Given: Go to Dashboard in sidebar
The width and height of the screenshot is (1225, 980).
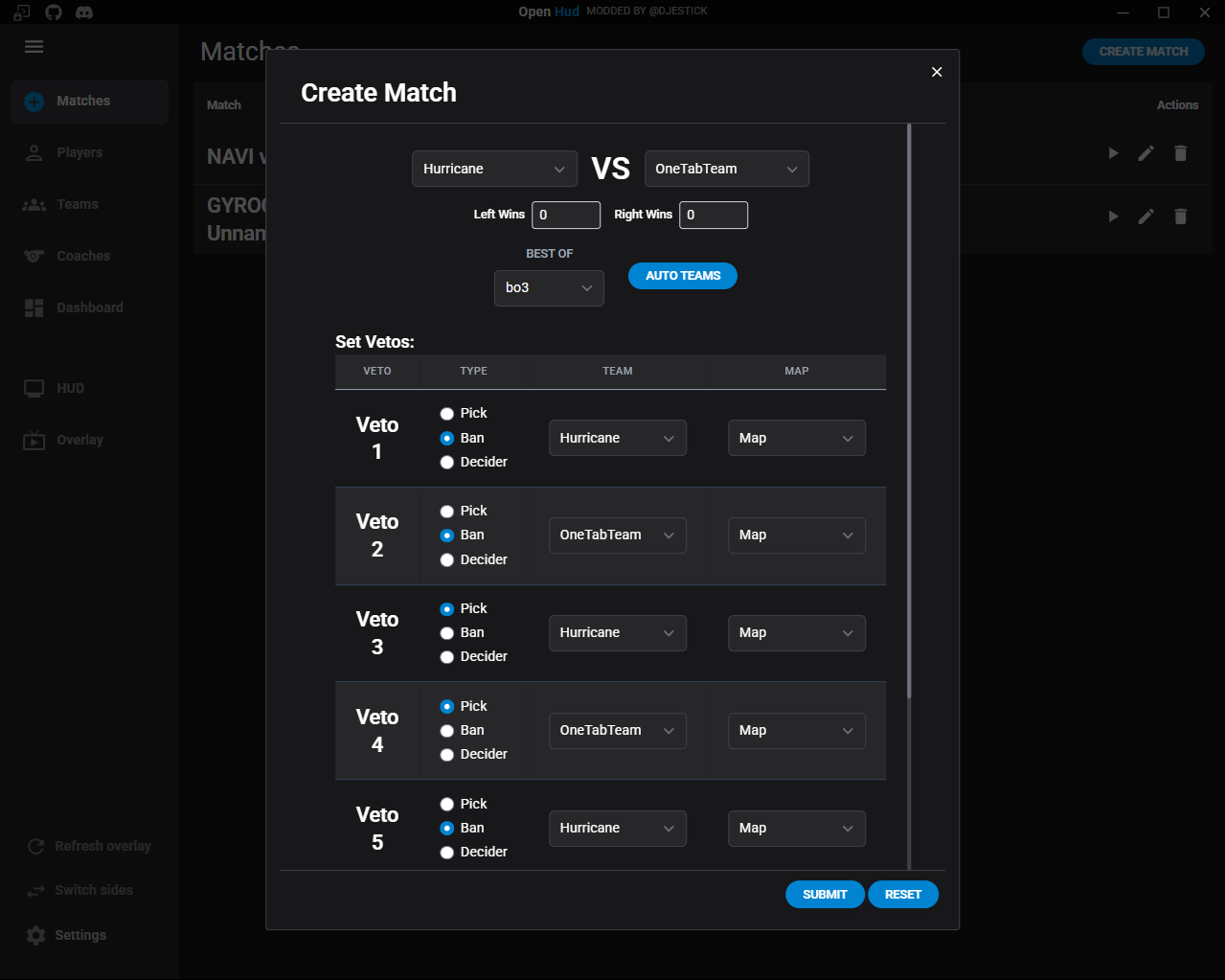Looking at the screenshot, I should [x=89, y=308].
